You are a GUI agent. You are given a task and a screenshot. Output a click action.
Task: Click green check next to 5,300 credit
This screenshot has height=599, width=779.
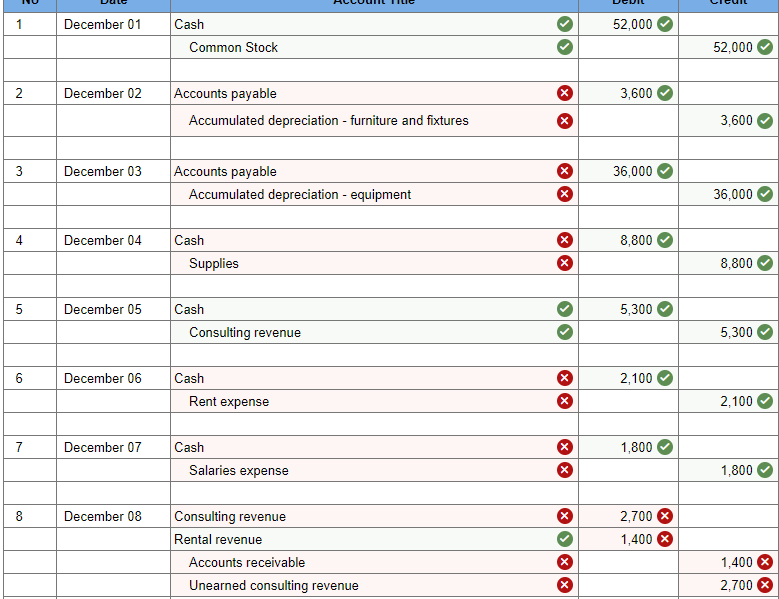[765, 332]
